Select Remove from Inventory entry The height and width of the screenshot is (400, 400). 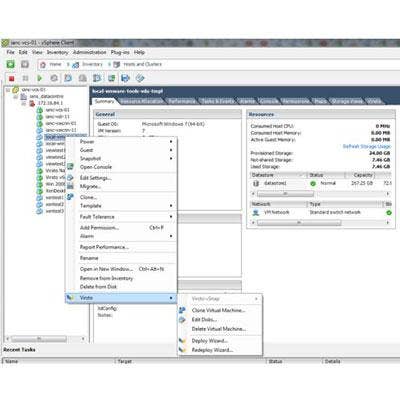pos(106,278)
